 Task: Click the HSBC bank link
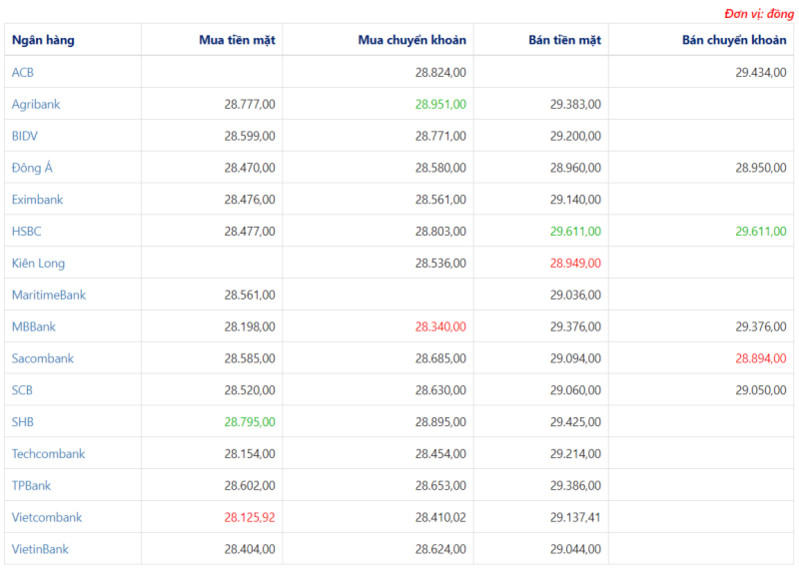click(x=26, y=231)
